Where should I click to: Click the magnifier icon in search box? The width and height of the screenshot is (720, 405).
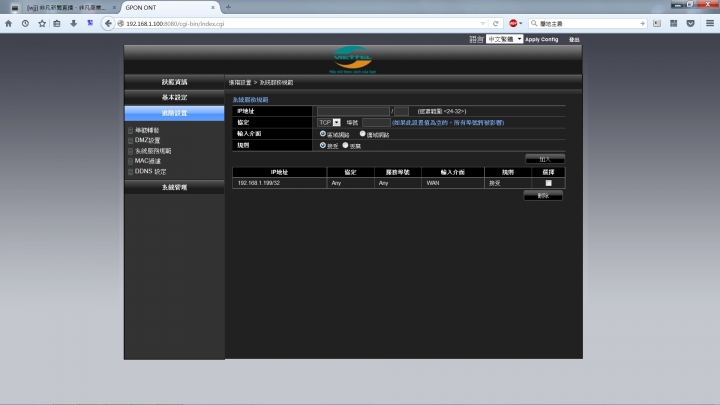point(534,23)
